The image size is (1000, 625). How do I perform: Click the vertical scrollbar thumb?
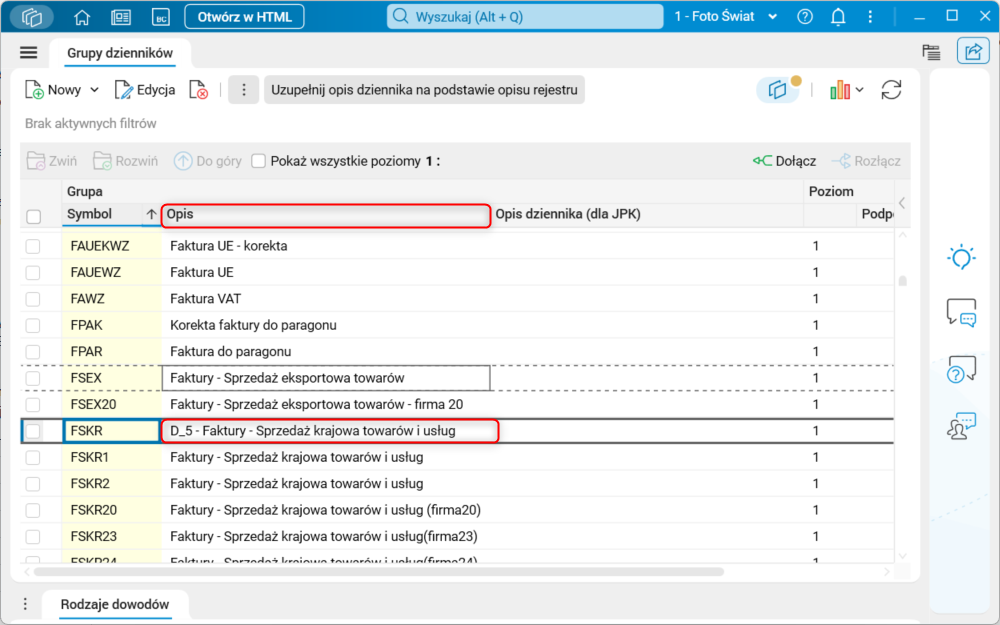[x=902, y=281]
